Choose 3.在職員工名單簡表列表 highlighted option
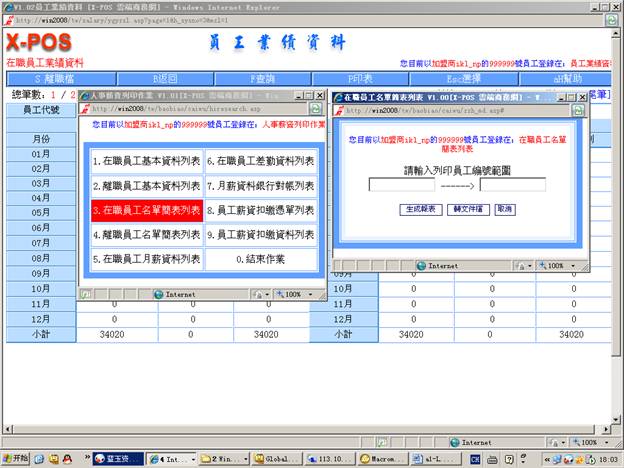 (x=147, y=210)
